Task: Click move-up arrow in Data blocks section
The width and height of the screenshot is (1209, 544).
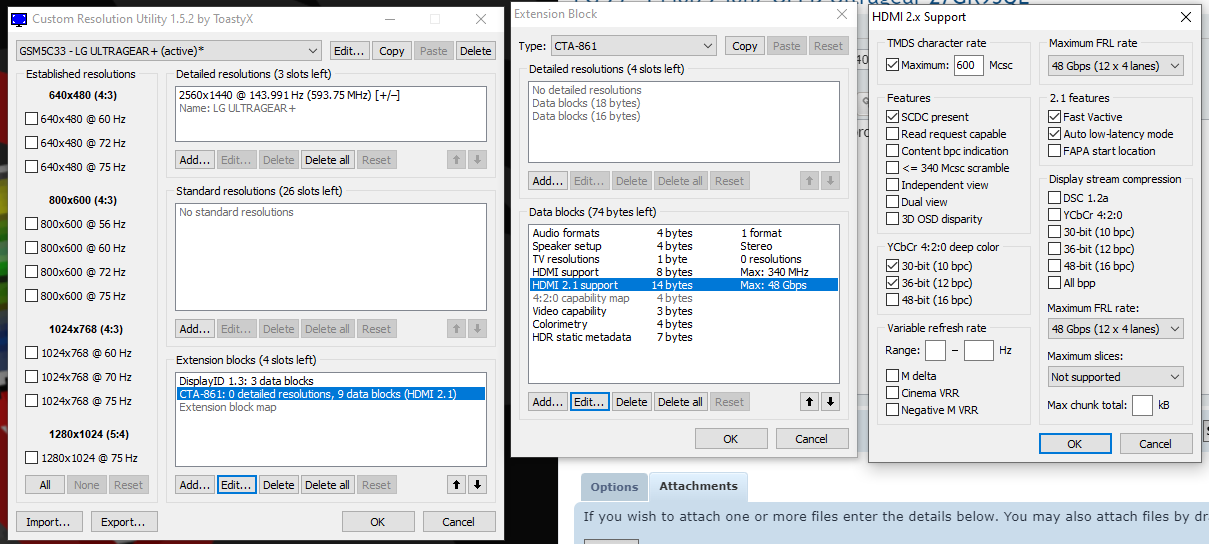Action: [x=809, y=402]
